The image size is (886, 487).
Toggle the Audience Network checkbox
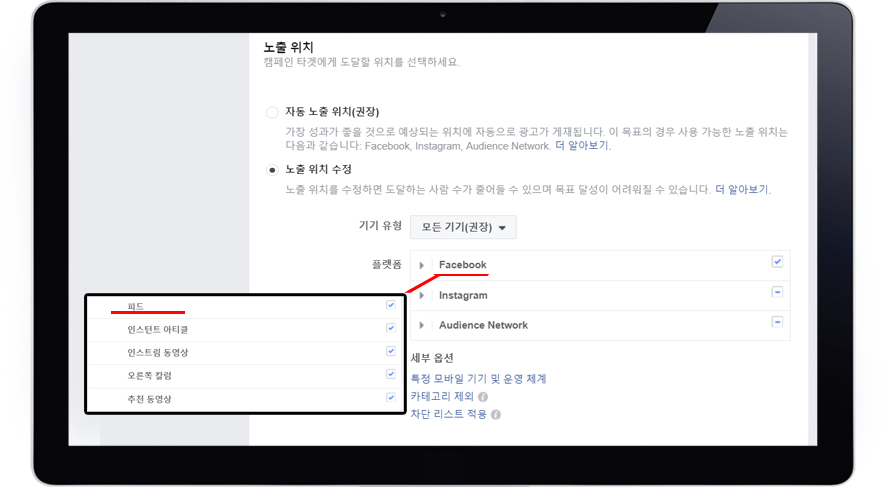pos(778,322)
